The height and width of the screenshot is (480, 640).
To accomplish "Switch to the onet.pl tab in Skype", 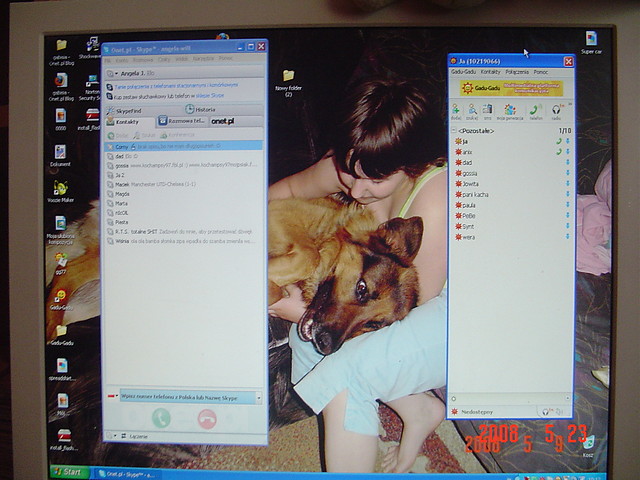I will point(236,121).
